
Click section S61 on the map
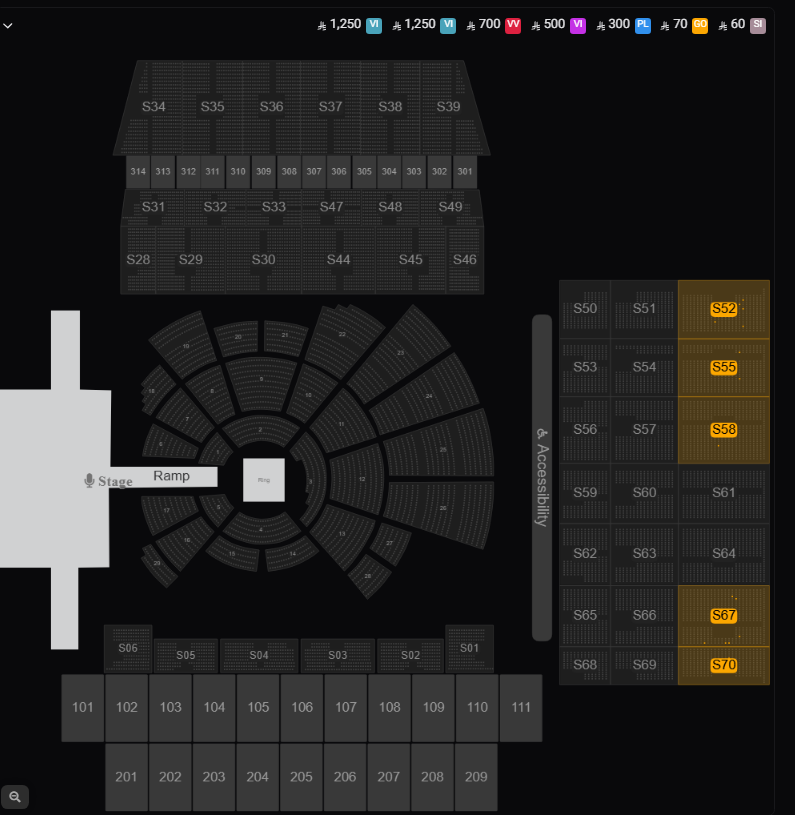pyautogui.click(x=724, y=493)
